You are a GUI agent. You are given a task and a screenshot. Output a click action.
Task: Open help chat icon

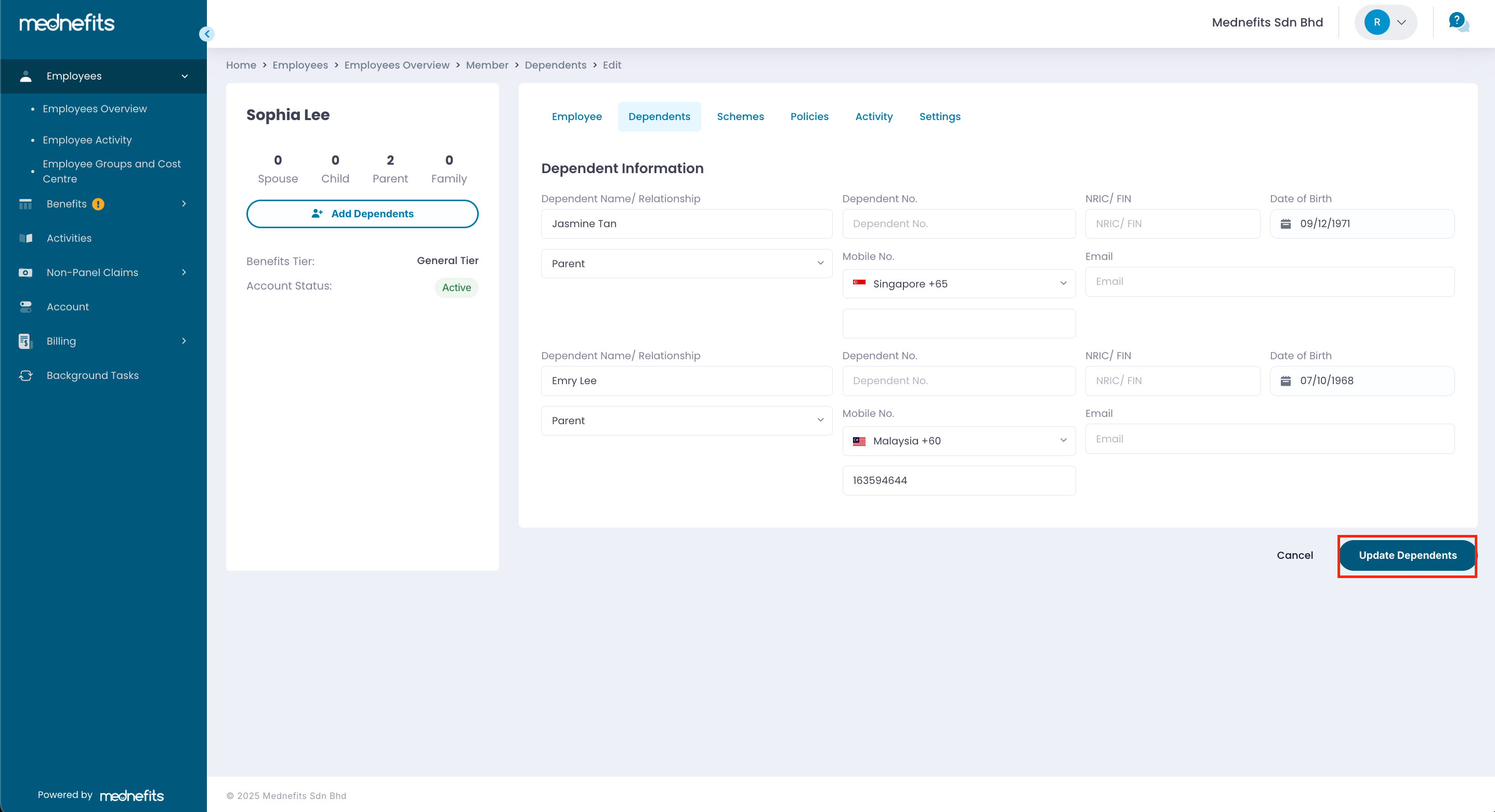coord(1458,22)
